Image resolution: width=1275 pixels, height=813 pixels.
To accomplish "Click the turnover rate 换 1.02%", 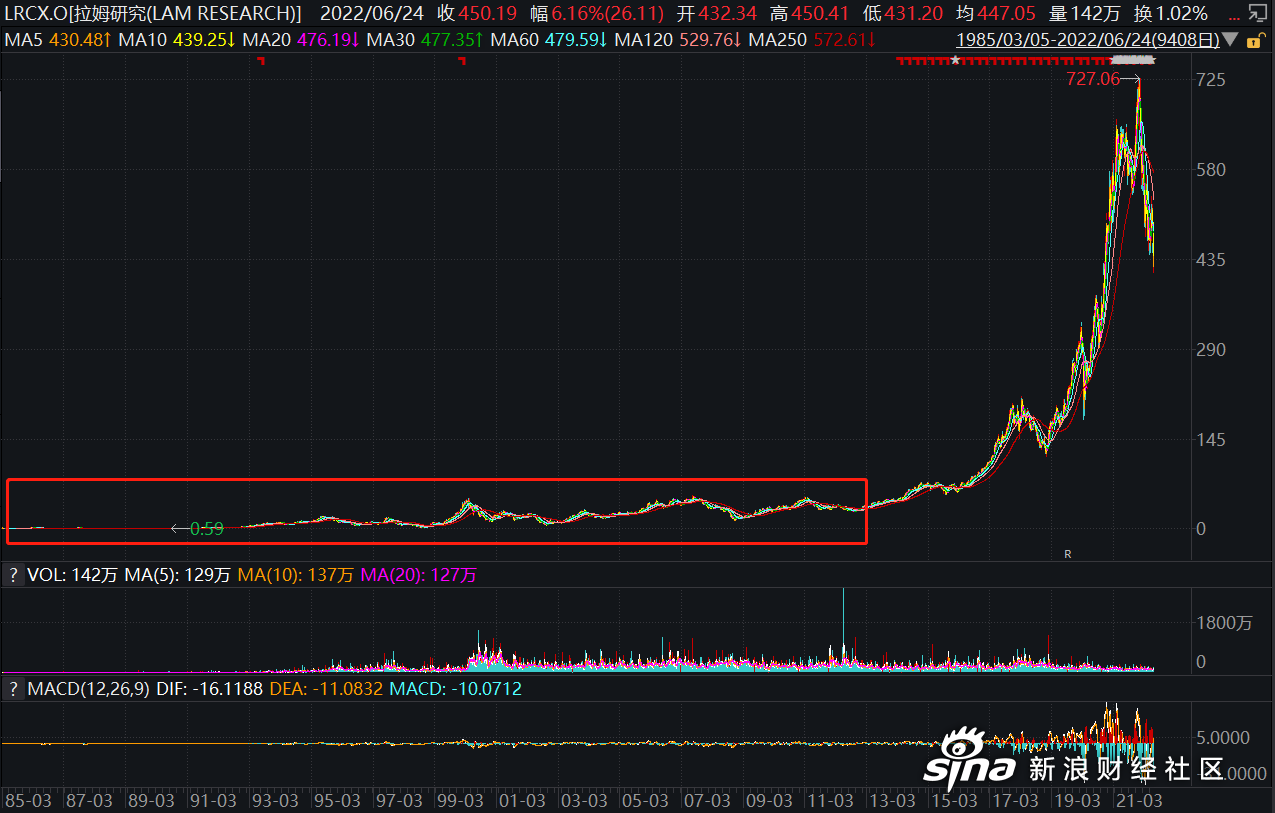I will pyautogui.click(x=1171, y=14).
